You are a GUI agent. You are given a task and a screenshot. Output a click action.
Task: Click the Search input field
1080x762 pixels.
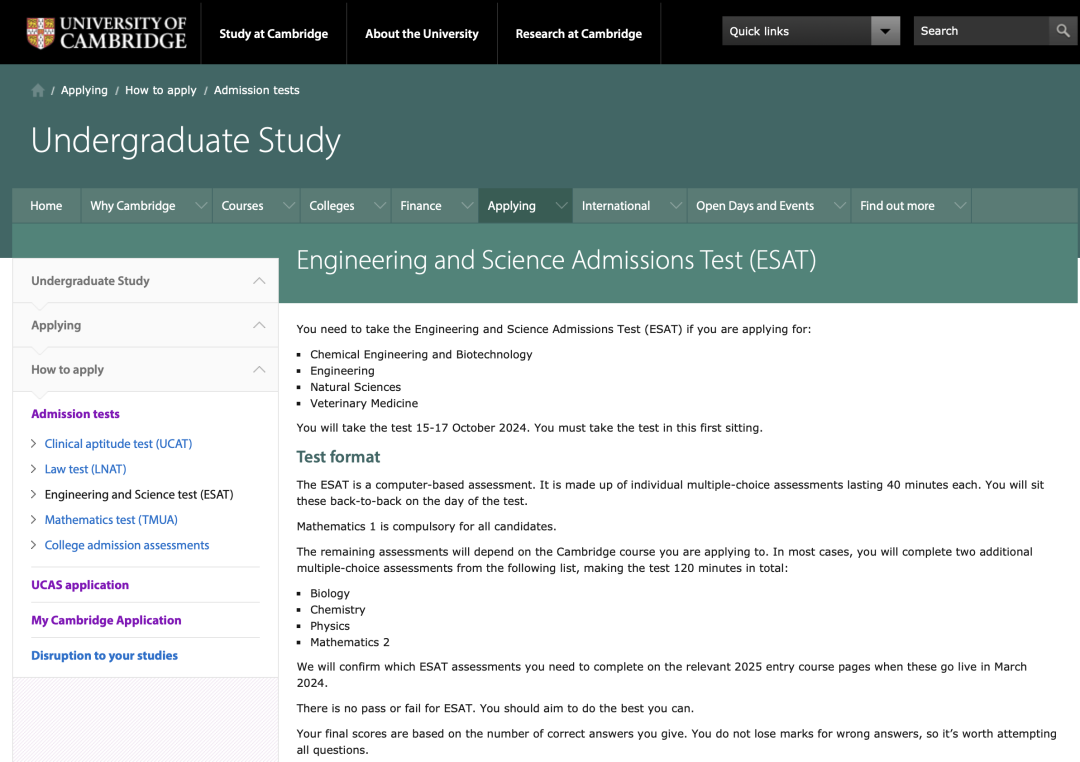click(981, 31)
